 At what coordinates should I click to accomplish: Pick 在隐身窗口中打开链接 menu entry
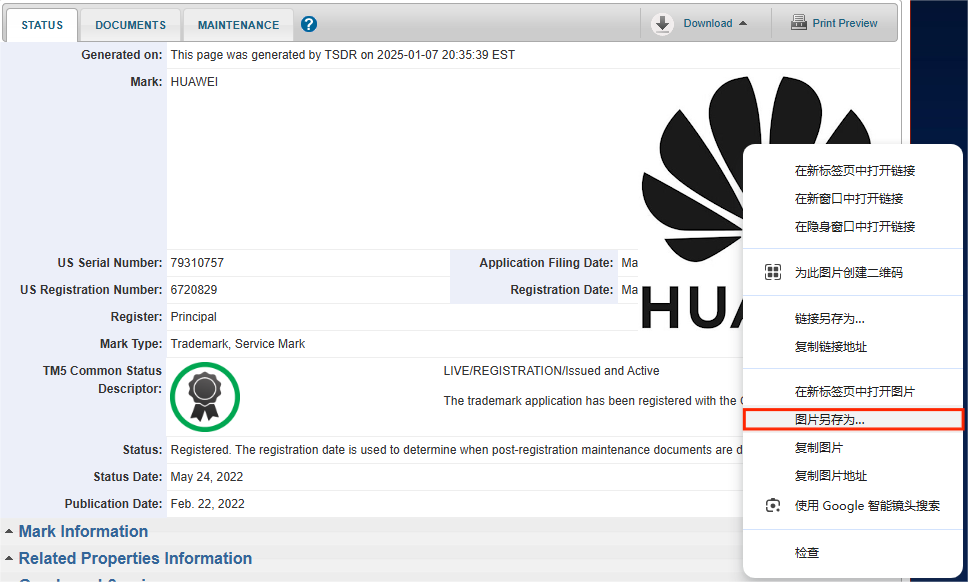[854, 227]
